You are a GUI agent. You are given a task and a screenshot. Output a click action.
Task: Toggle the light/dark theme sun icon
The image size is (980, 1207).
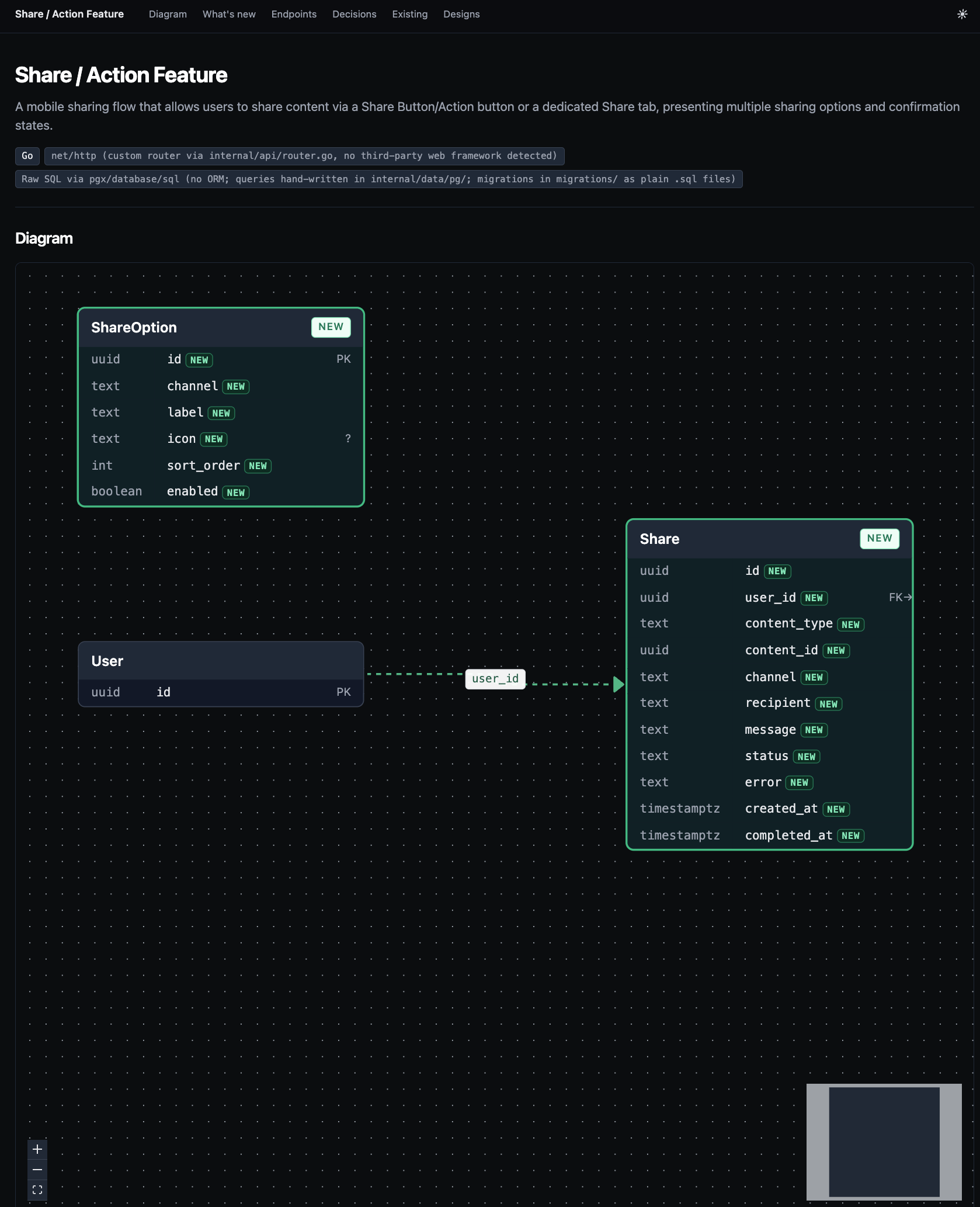pos(962,14)
